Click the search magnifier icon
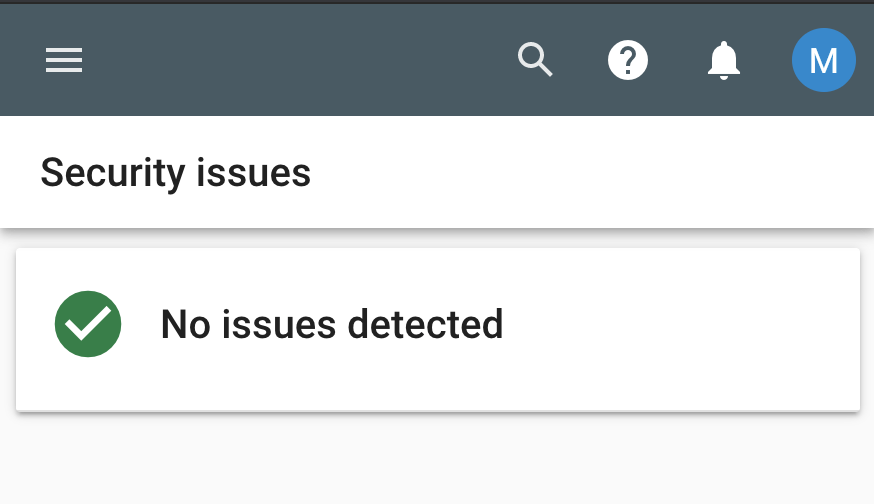The image size is (874, 504). (535, 61)
